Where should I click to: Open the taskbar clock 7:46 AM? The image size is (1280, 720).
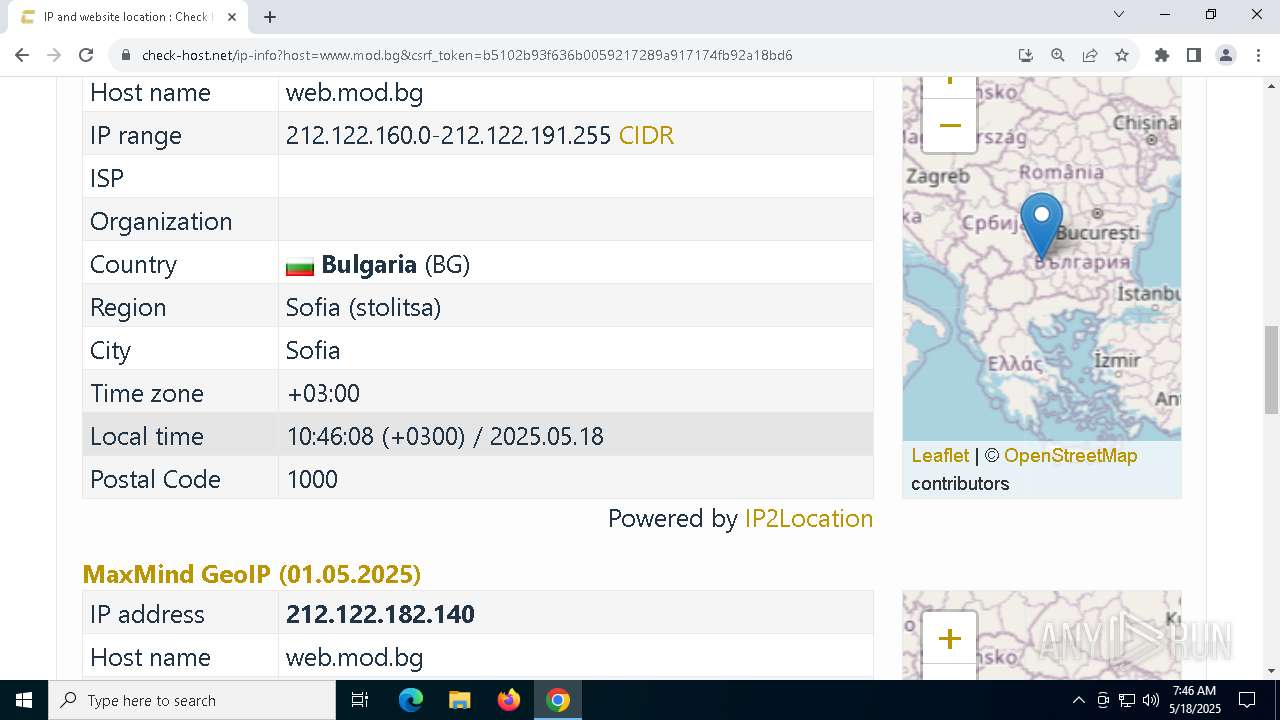1195,700
